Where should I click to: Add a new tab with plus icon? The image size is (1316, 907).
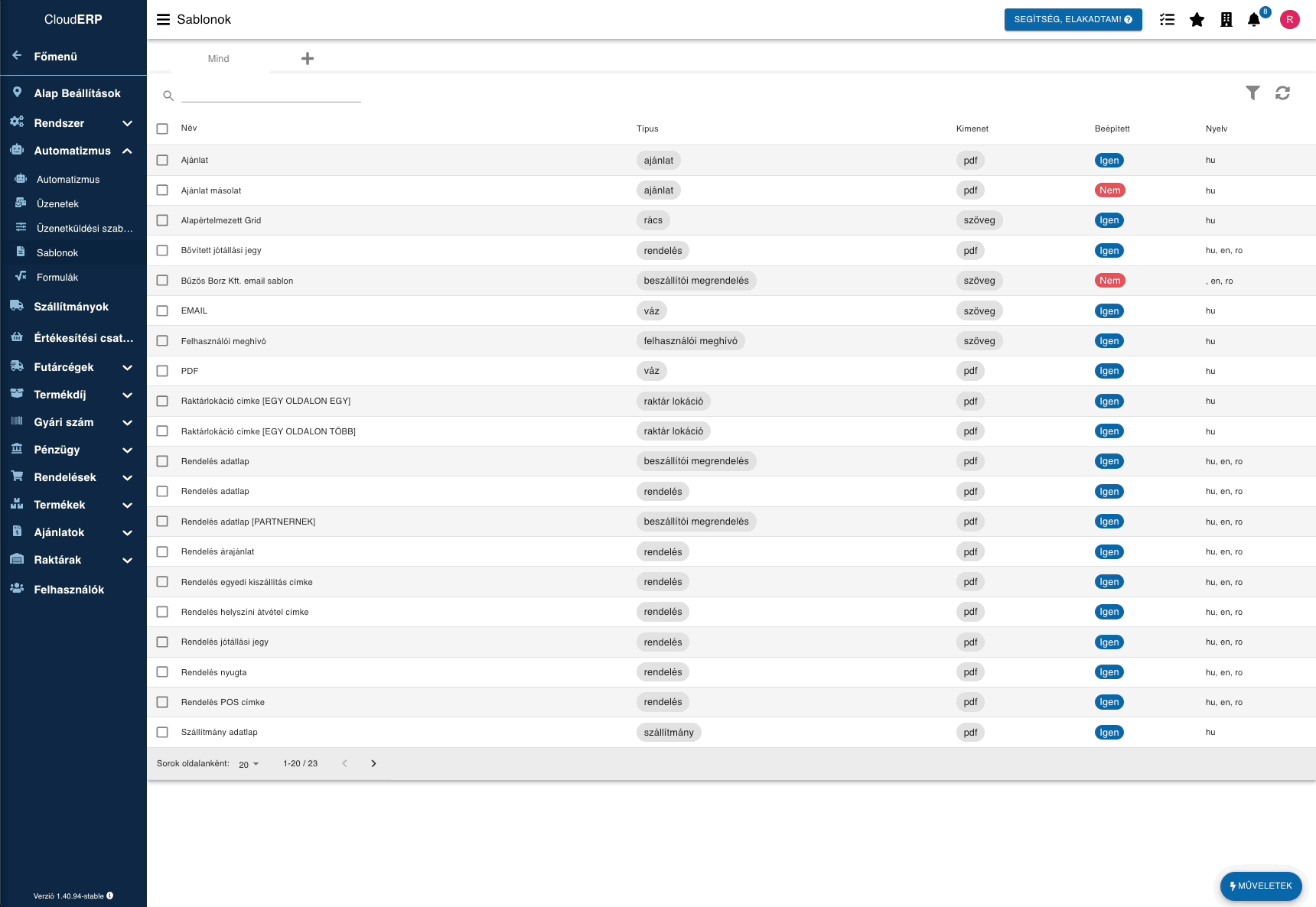[308, 59]
